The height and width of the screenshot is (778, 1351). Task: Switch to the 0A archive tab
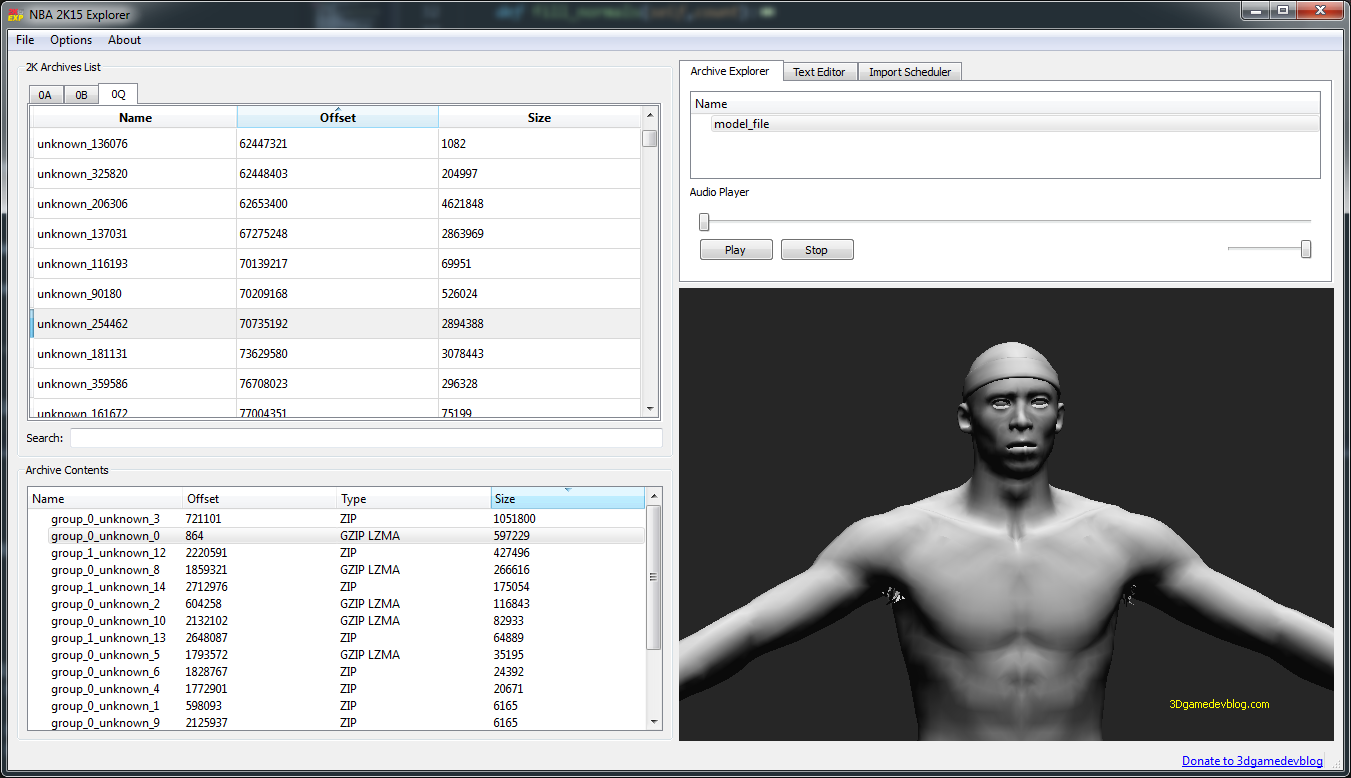click(x=45, y=95)
